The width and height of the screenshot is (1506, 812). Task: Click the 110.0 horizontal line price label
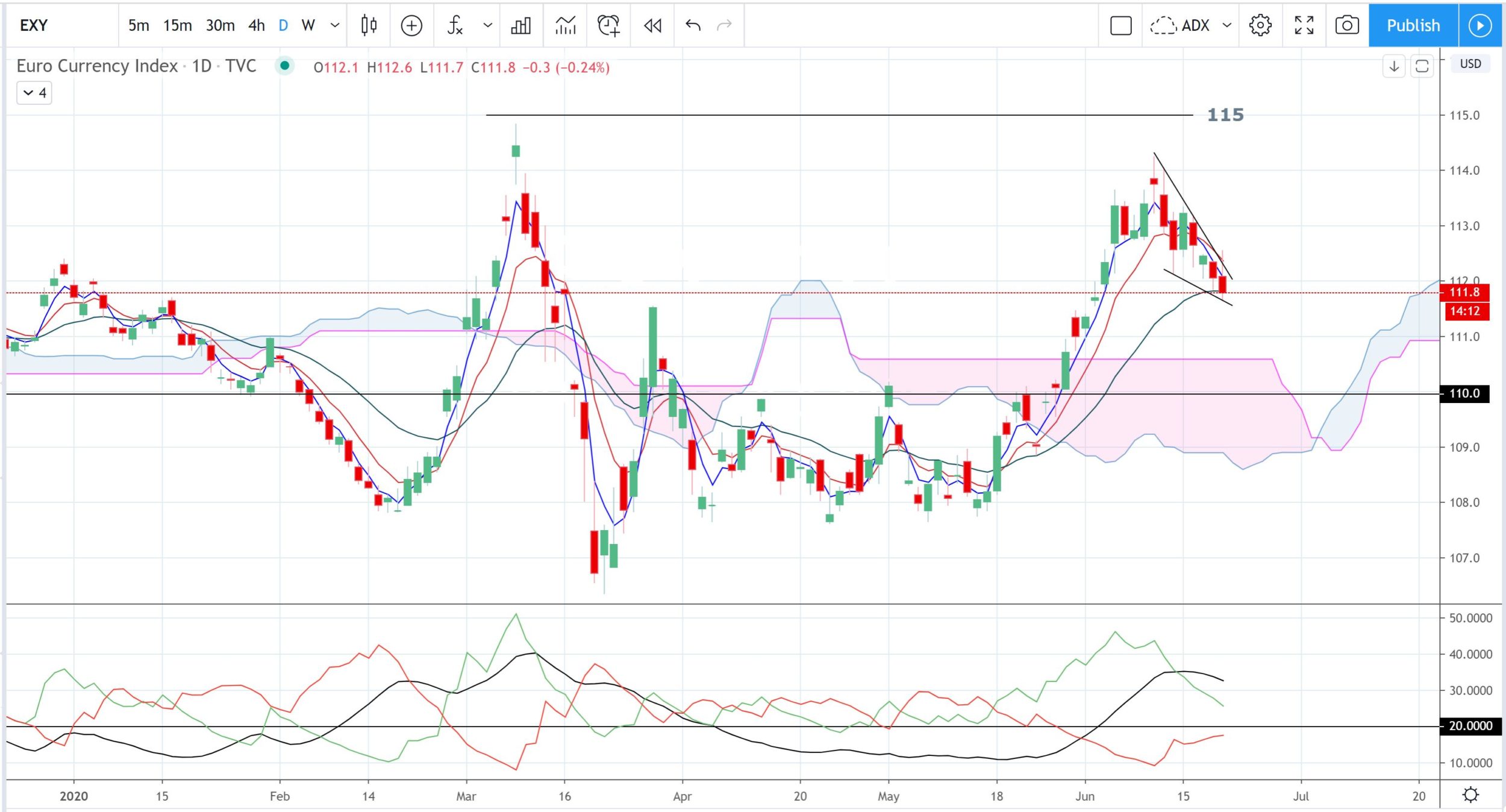point(1464,393)
